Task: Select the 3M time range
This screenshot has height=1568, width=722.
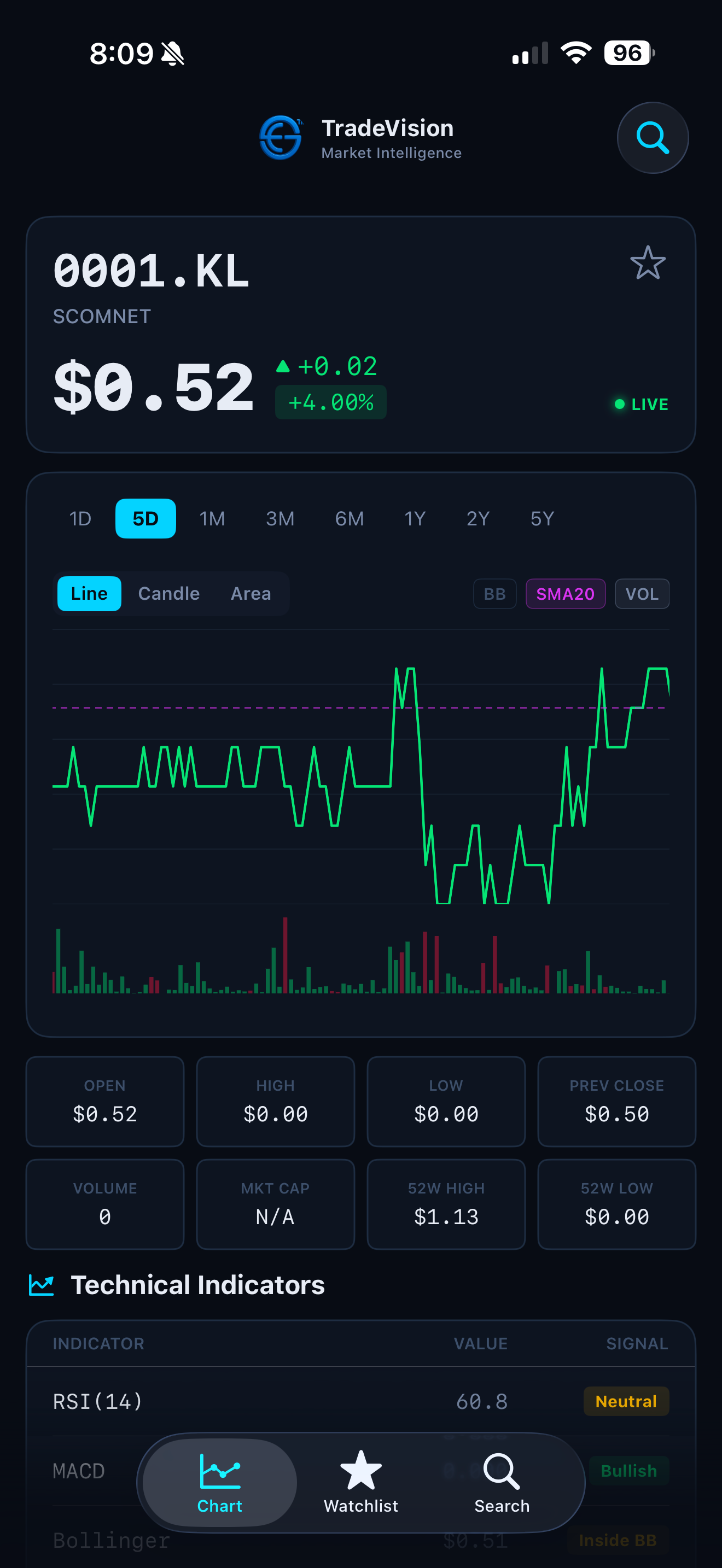Action: pyautogui.click(x=280, y=519)
